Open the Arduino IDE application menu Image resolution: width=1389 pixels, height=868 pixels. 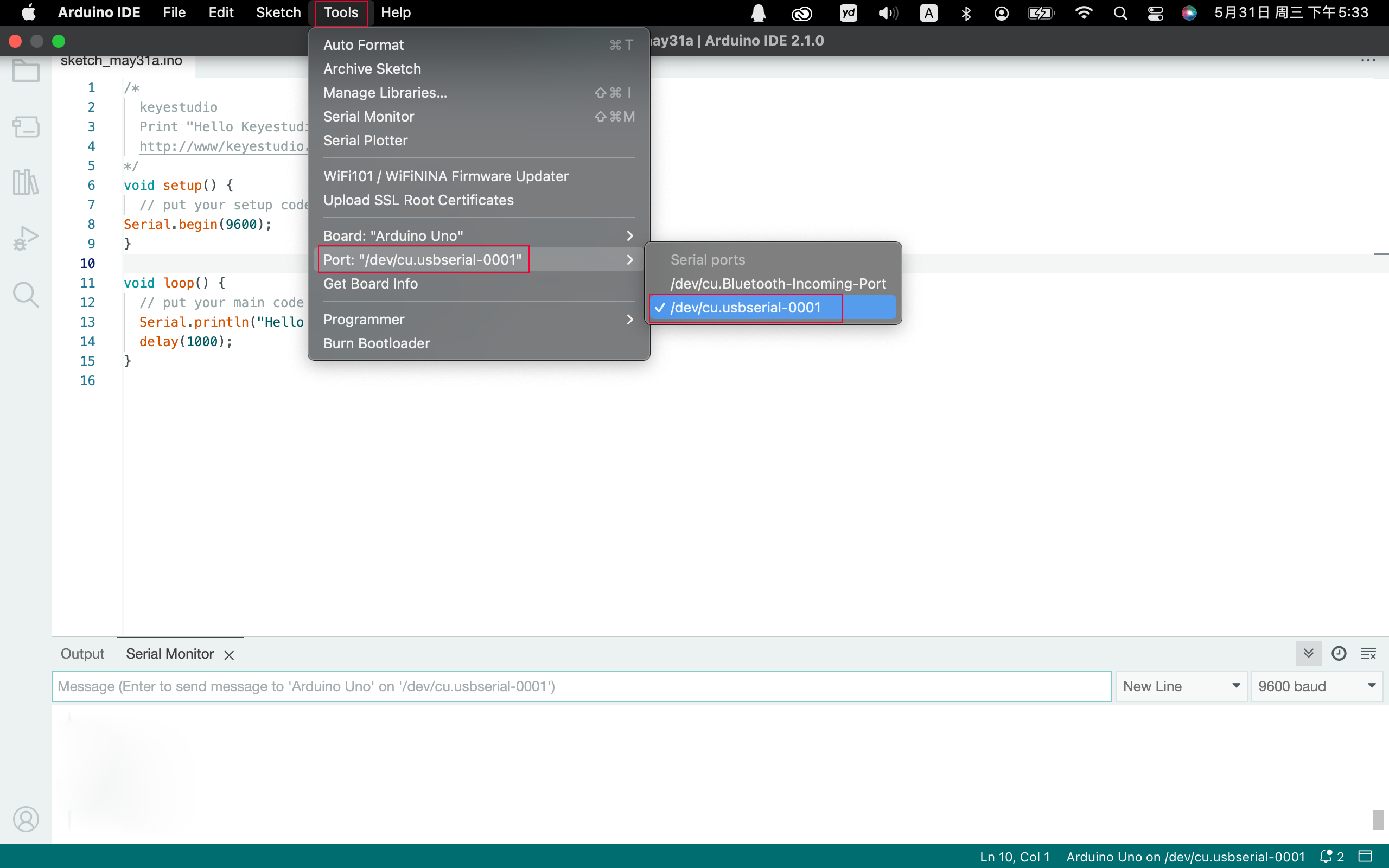click(99, 12)
